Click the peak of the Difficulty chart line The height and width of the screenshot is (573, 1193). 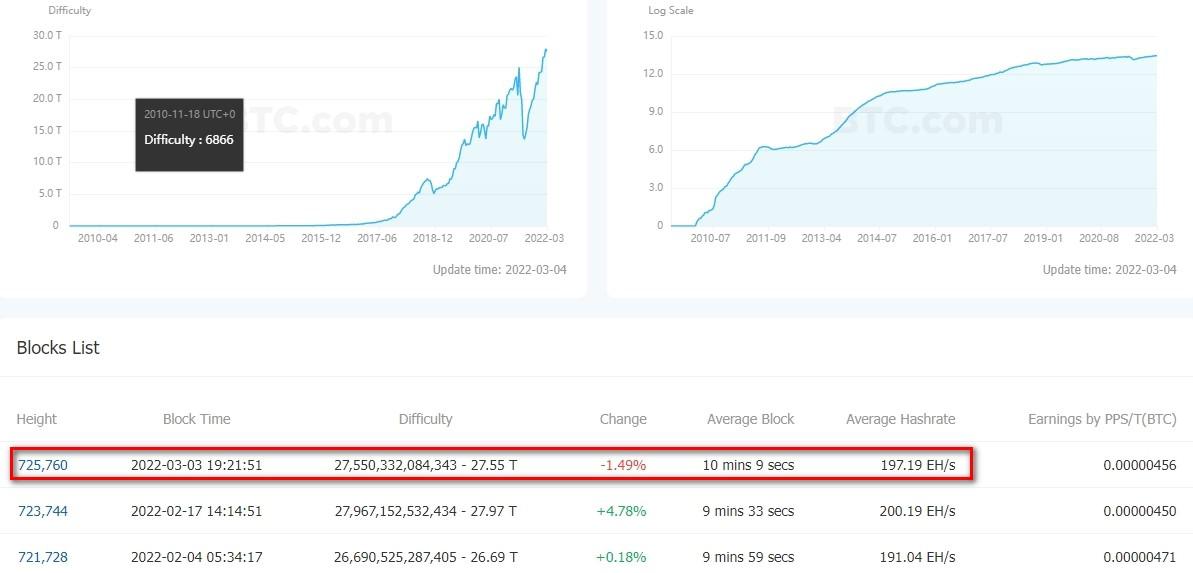(x=546, y=49)
